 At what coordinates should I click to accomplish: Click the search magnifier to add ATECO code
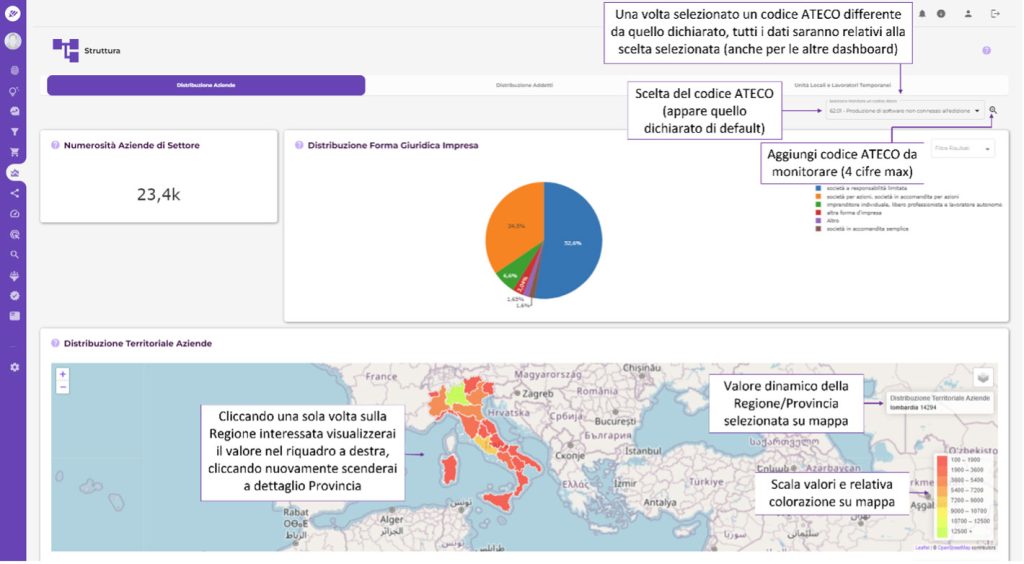point(993,110)
